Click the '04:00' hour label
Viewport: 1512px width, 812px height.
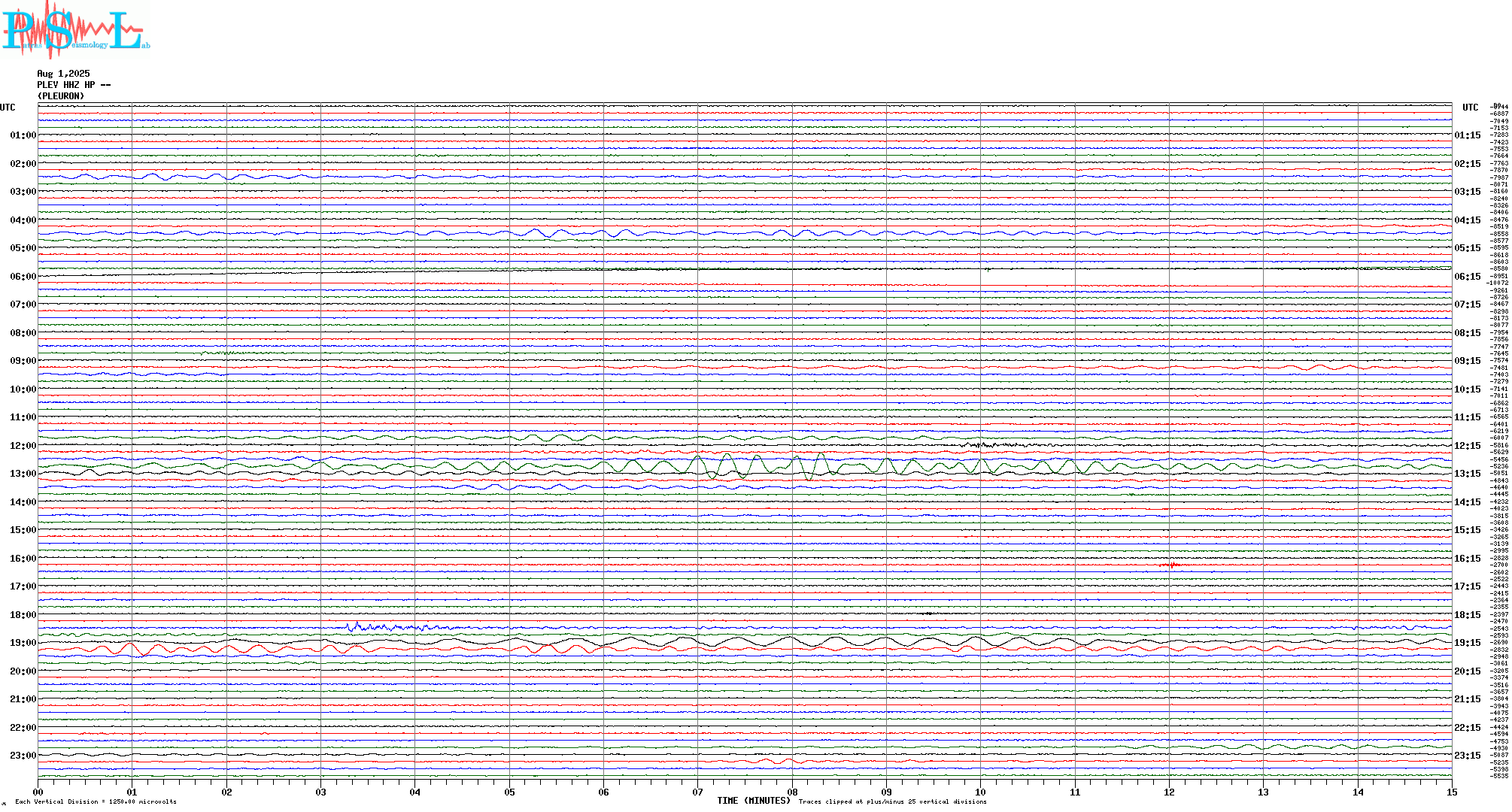pos(23,220)
